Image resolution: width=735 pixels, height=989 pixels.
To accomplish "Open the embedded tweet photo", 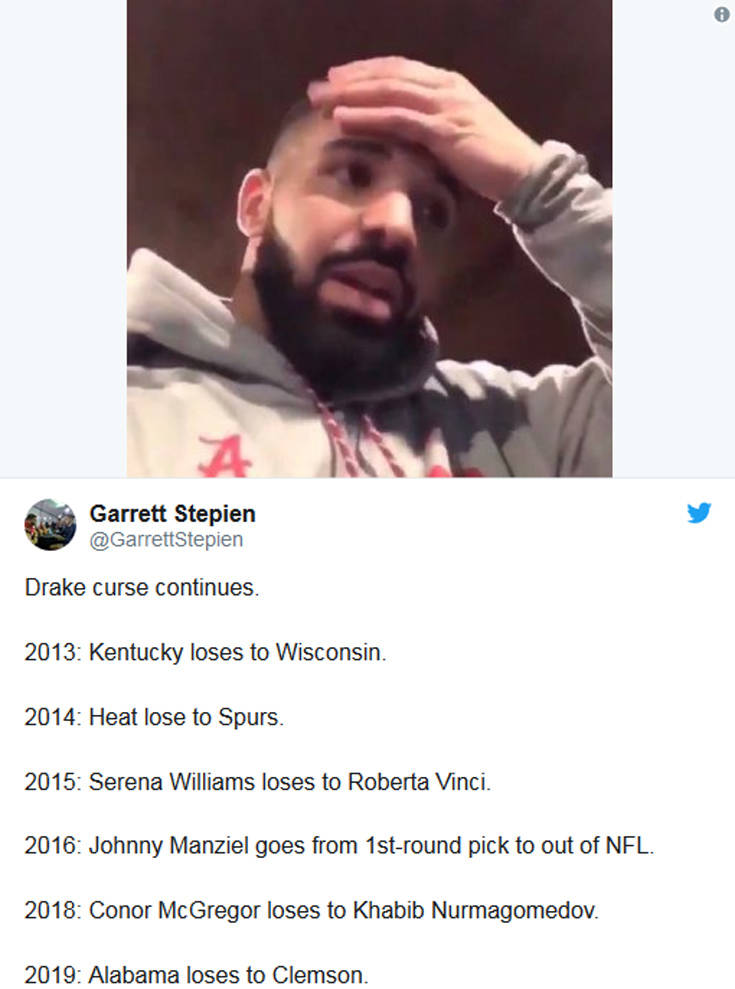I will 369,238.
